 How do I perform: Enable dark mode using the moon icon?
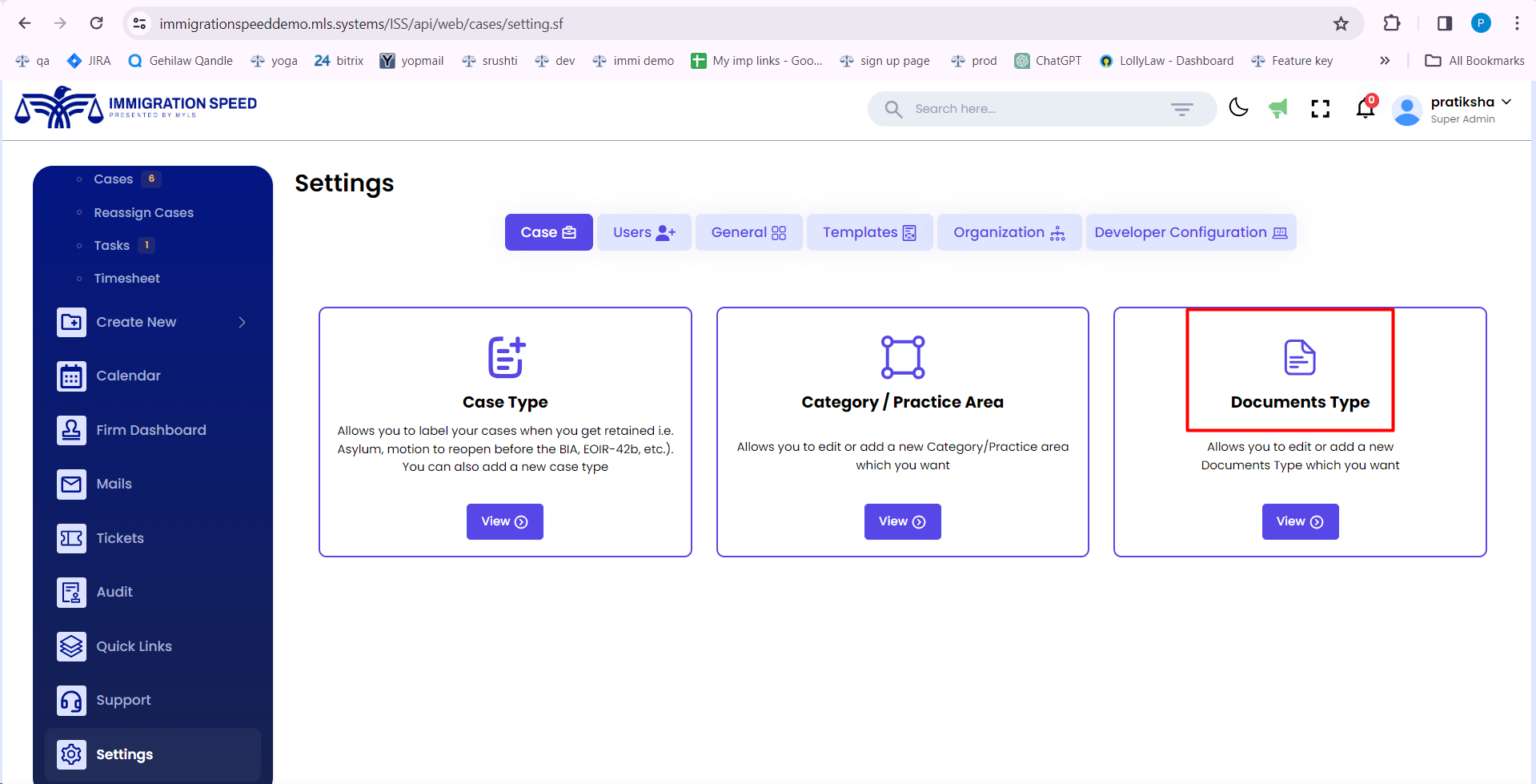[x=1238, y=108]
